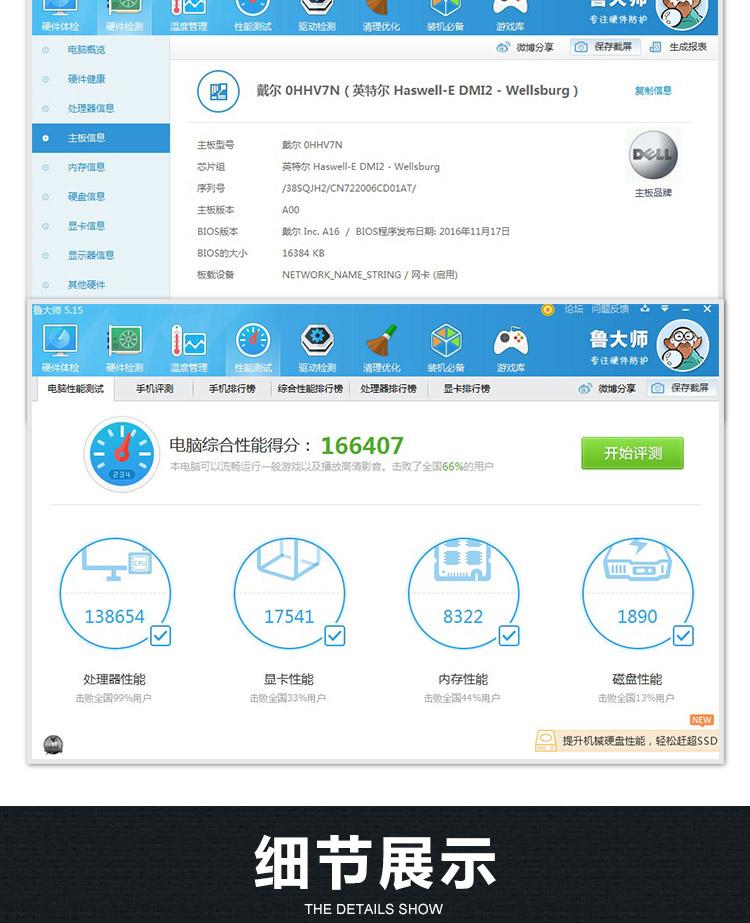Screen dimensions: 750x923
Task: Open 清理优化 broom icon in benchmark window
Action: point(381,348)
